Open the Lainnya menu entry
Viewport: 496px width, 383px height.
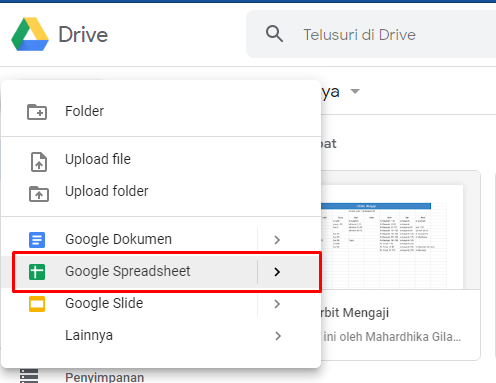coord(161,335)
